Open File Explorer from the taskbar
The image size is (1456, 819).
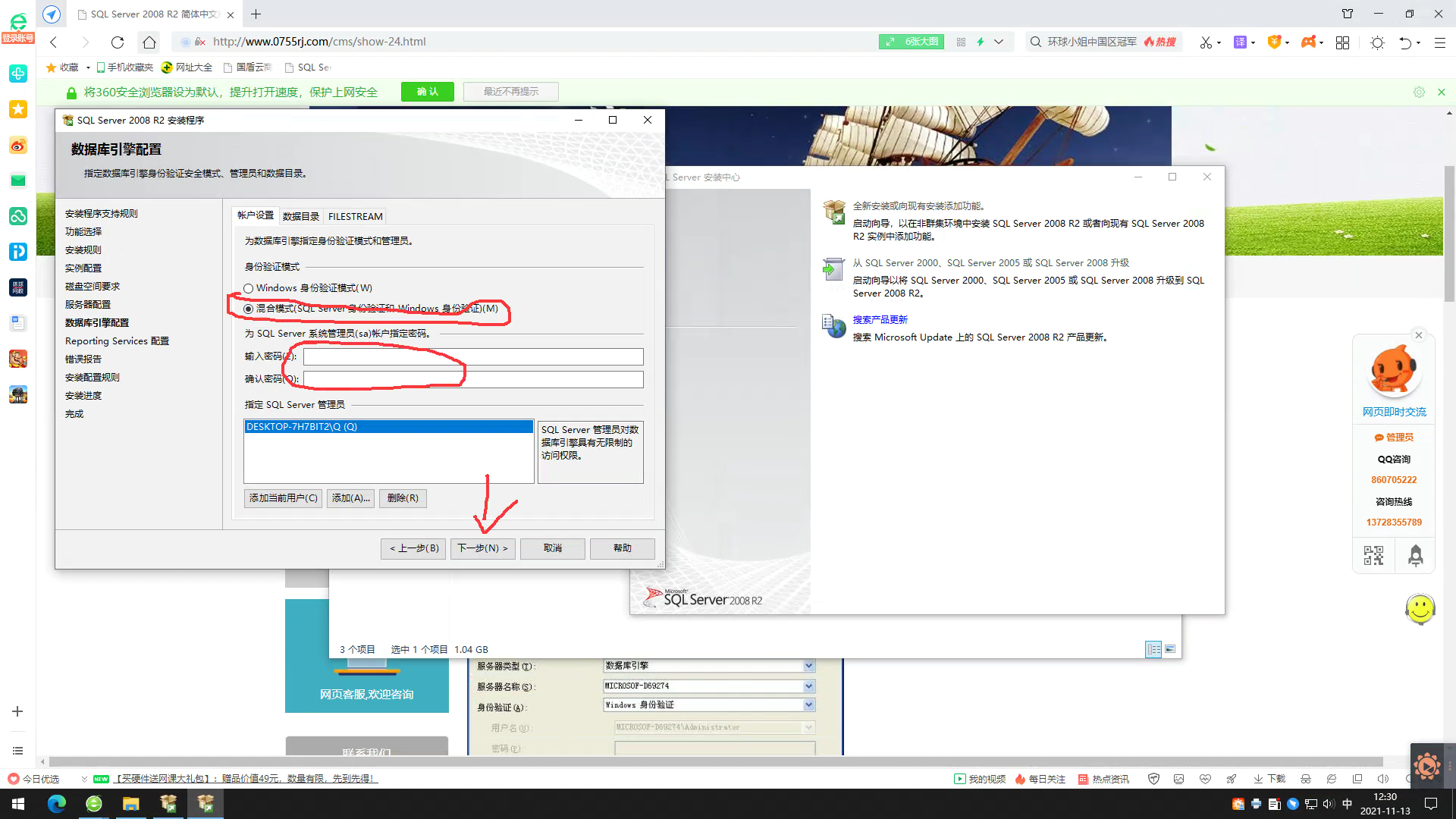pos(130,804)
